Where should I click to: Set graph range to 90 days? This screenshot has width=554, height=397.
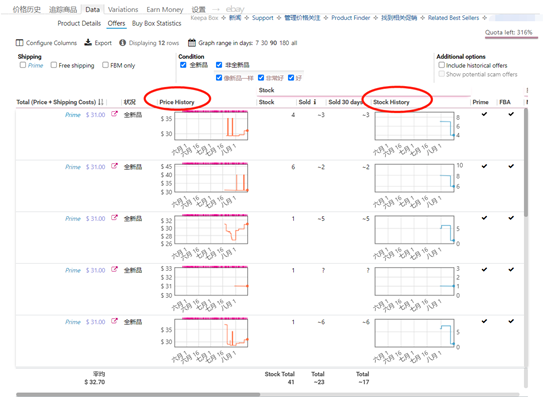[273, 43]
